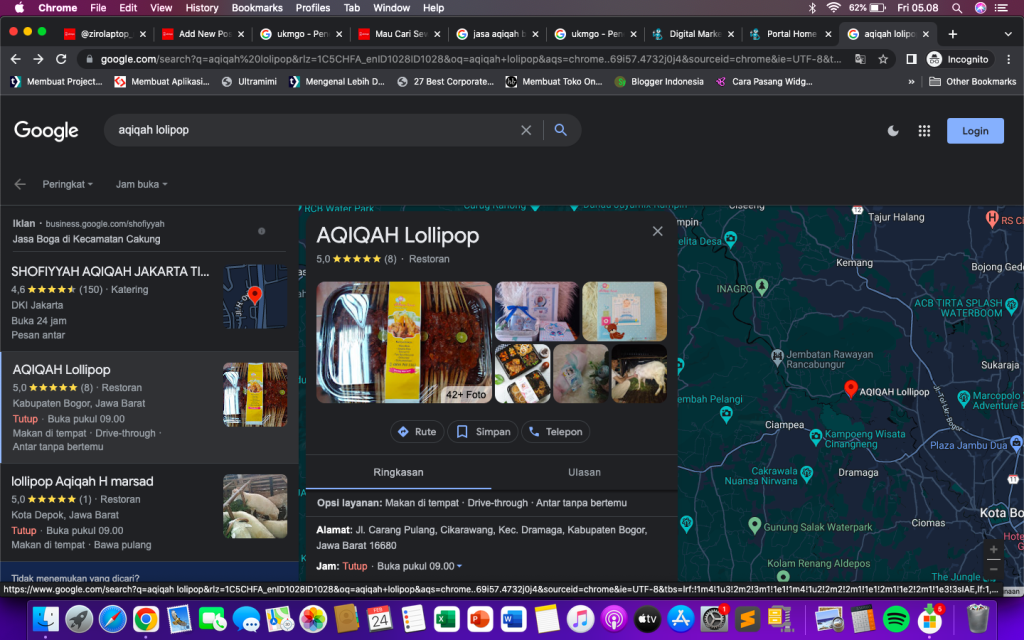Close the AQIQAH Lollipop details panel
1024x640 pixels.
pos(657,231)
